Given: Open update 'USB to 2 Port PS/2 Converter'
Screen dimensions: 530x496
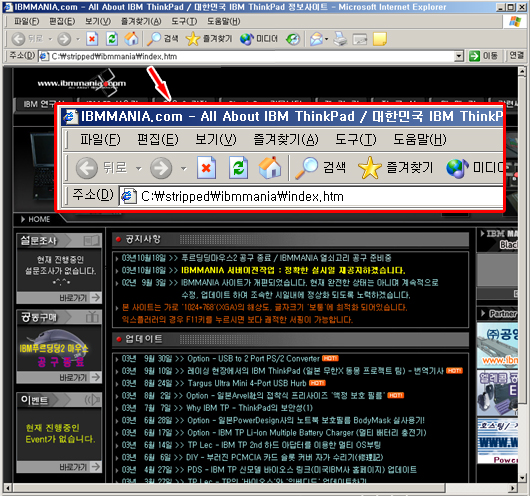Looking at the screenshot, I should point(254,359).
